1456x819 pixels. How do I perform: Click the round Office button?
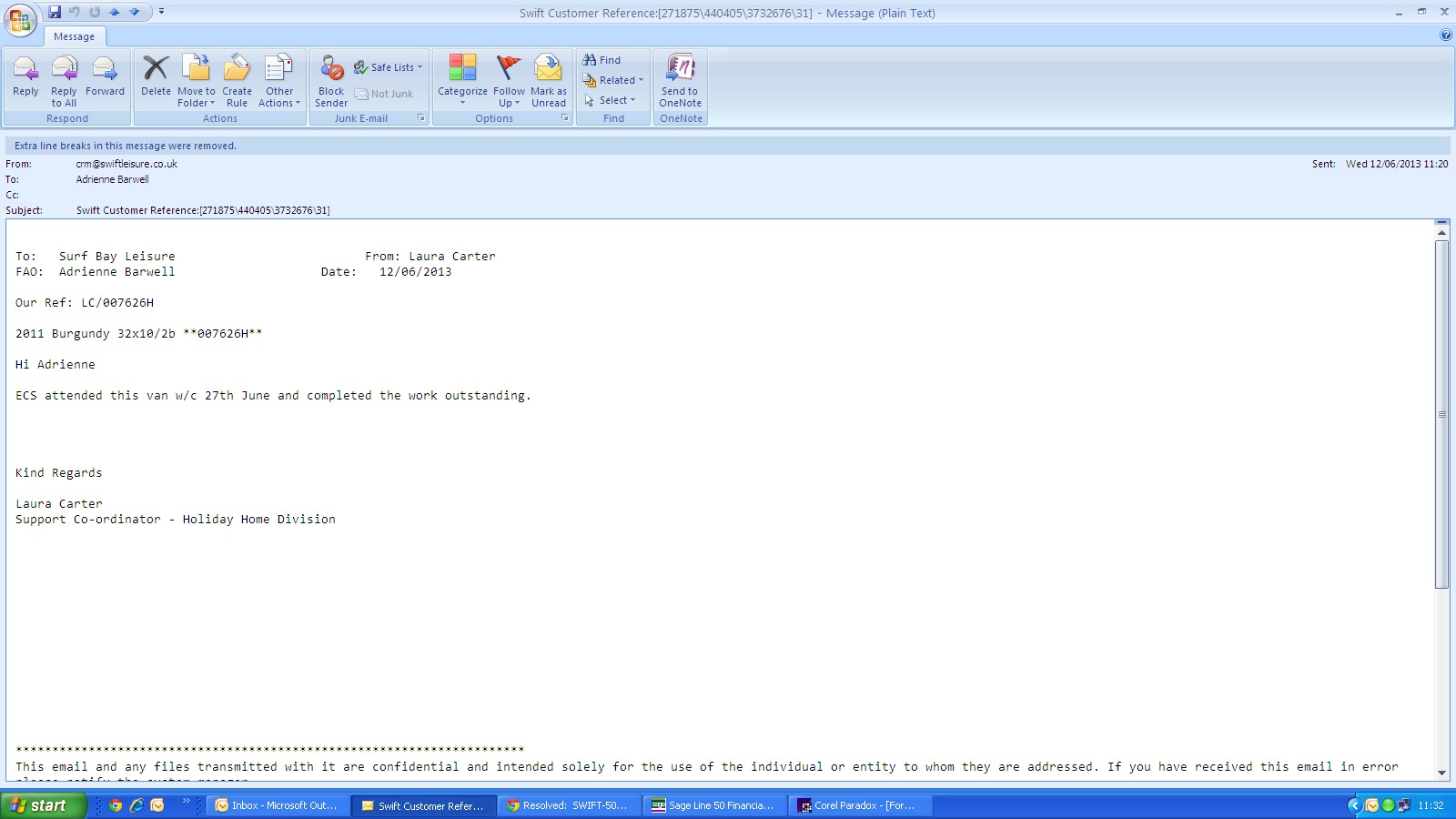(20, 19)
